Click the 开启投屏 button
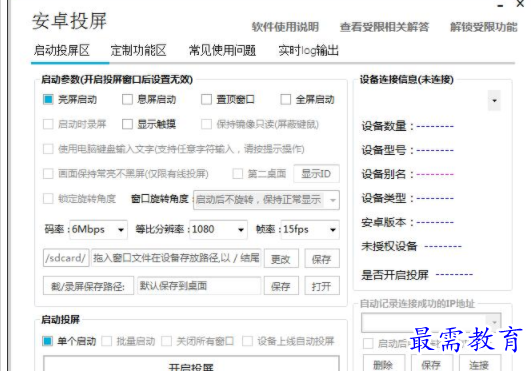The width and height of the screenshot is (531, 371). tap(191, 364)
